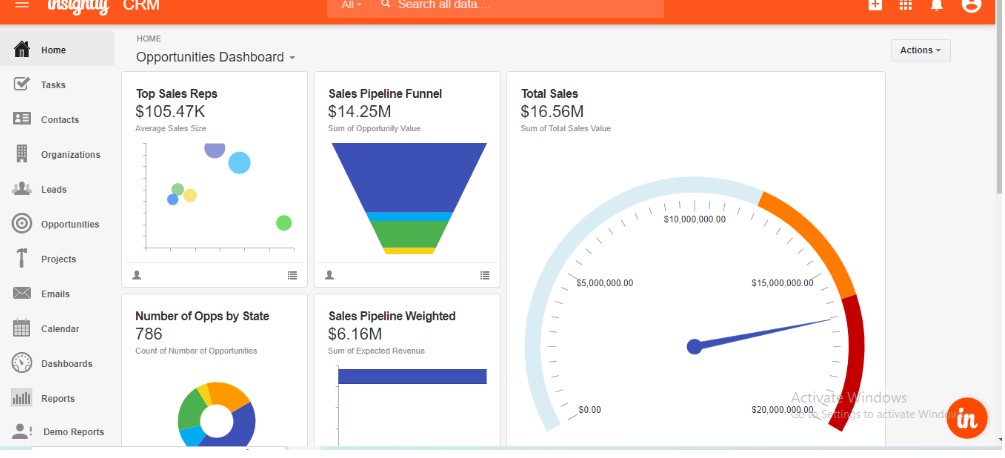Image resolution: width=1005 pixels, height=458 pixels.
Task: Click the quick add plus icon
Action: pyautogui.click(x=875, y=5)
